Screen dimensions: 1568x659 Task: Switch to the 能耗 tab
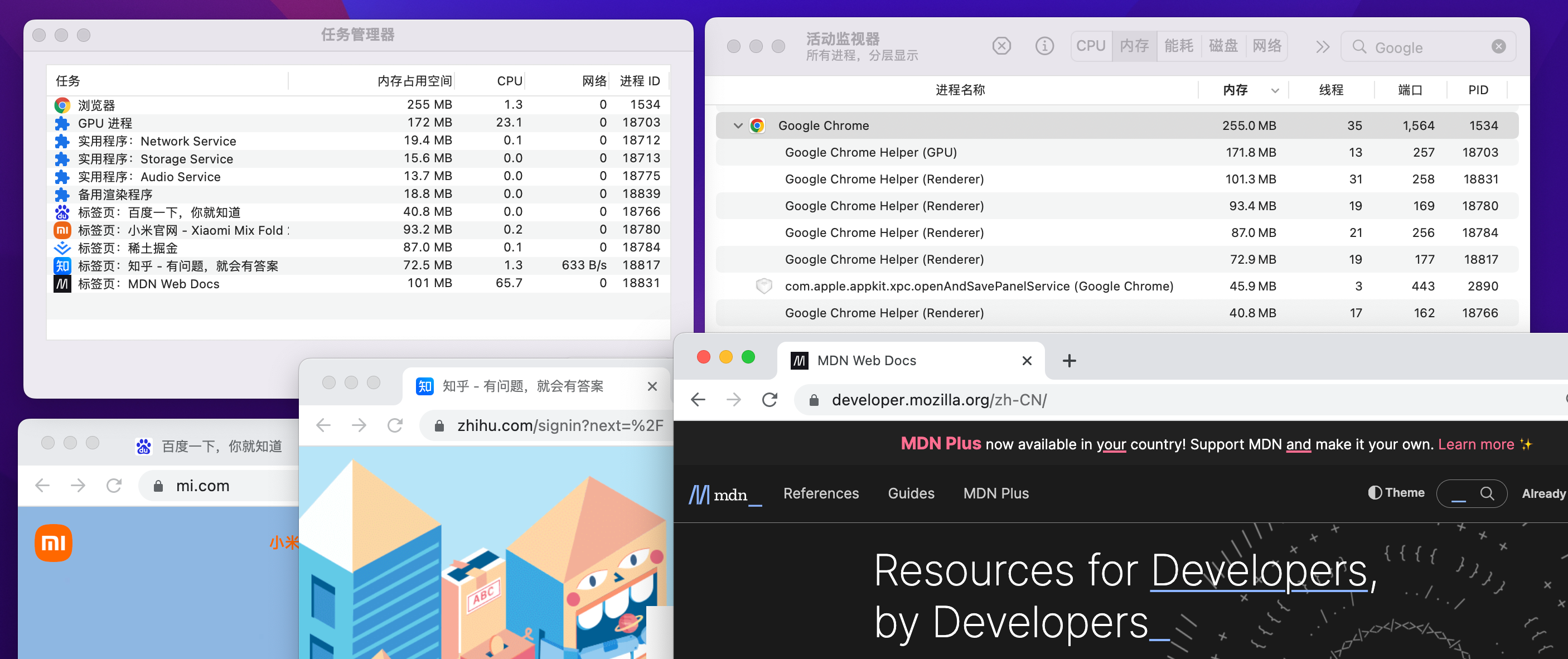(1178, 46)
